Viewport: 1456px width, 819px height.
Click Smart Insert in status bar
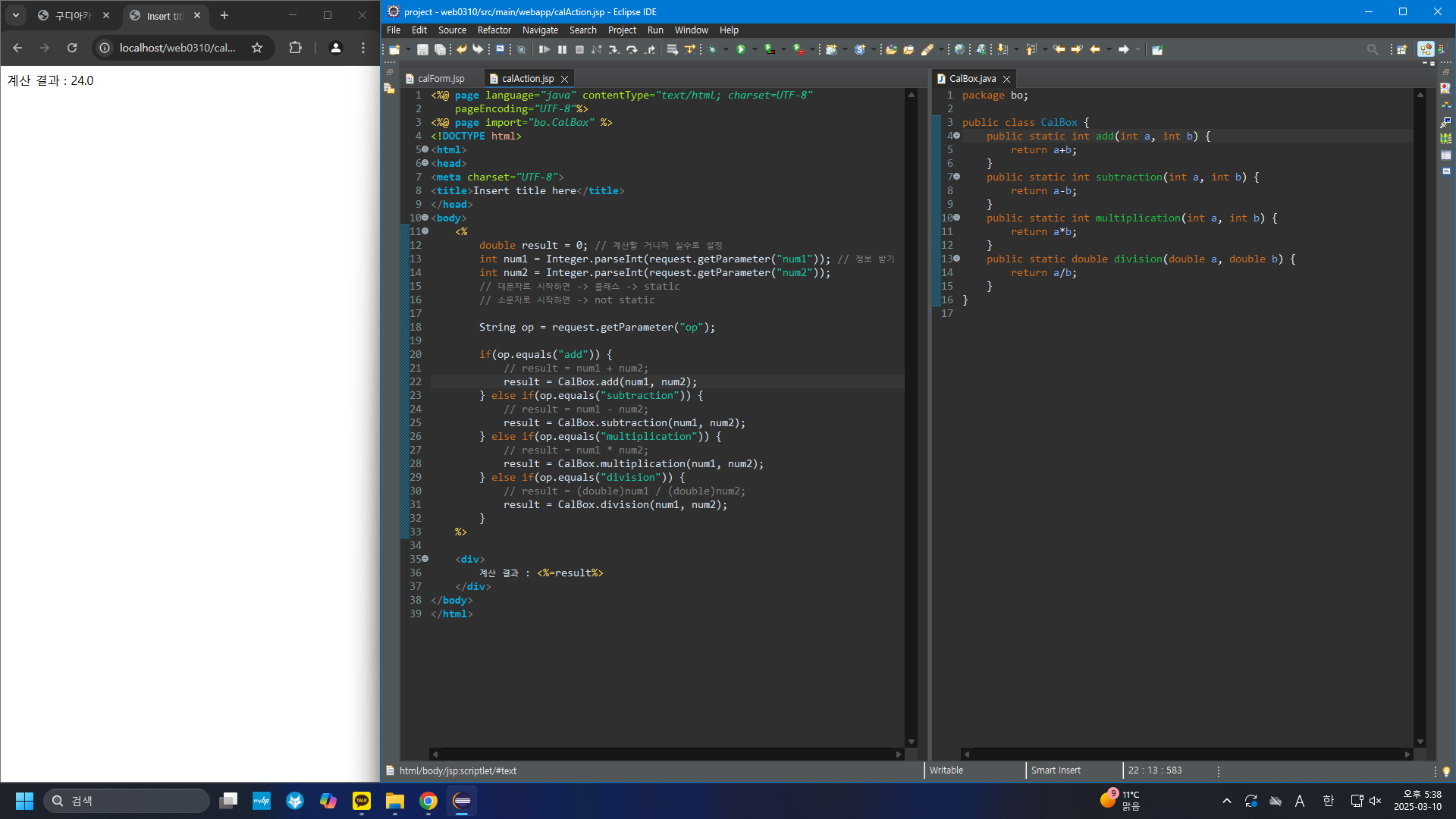(1056, 770)
